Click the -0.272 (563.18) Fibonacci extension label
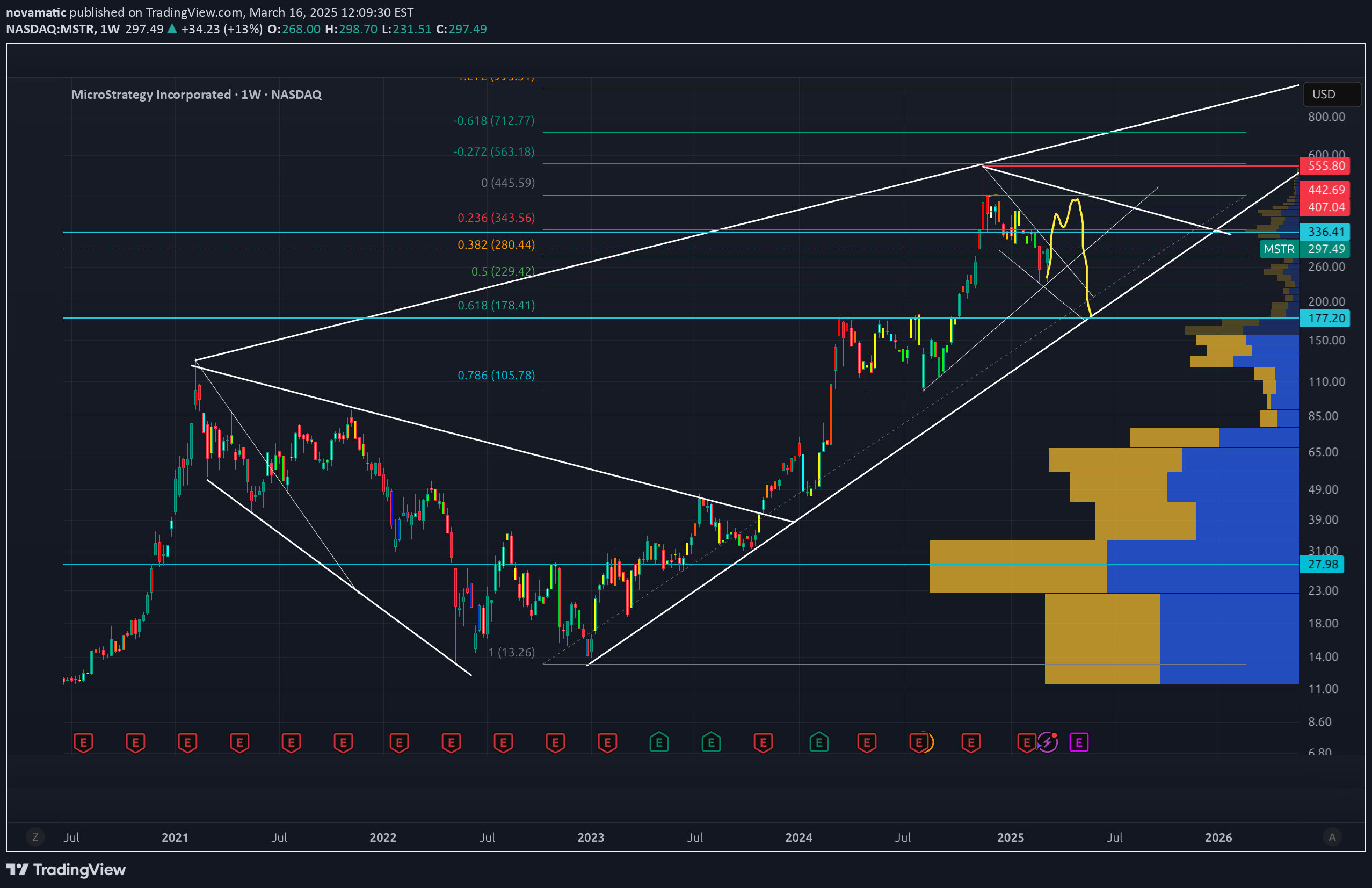 click(x=494, y=151)
